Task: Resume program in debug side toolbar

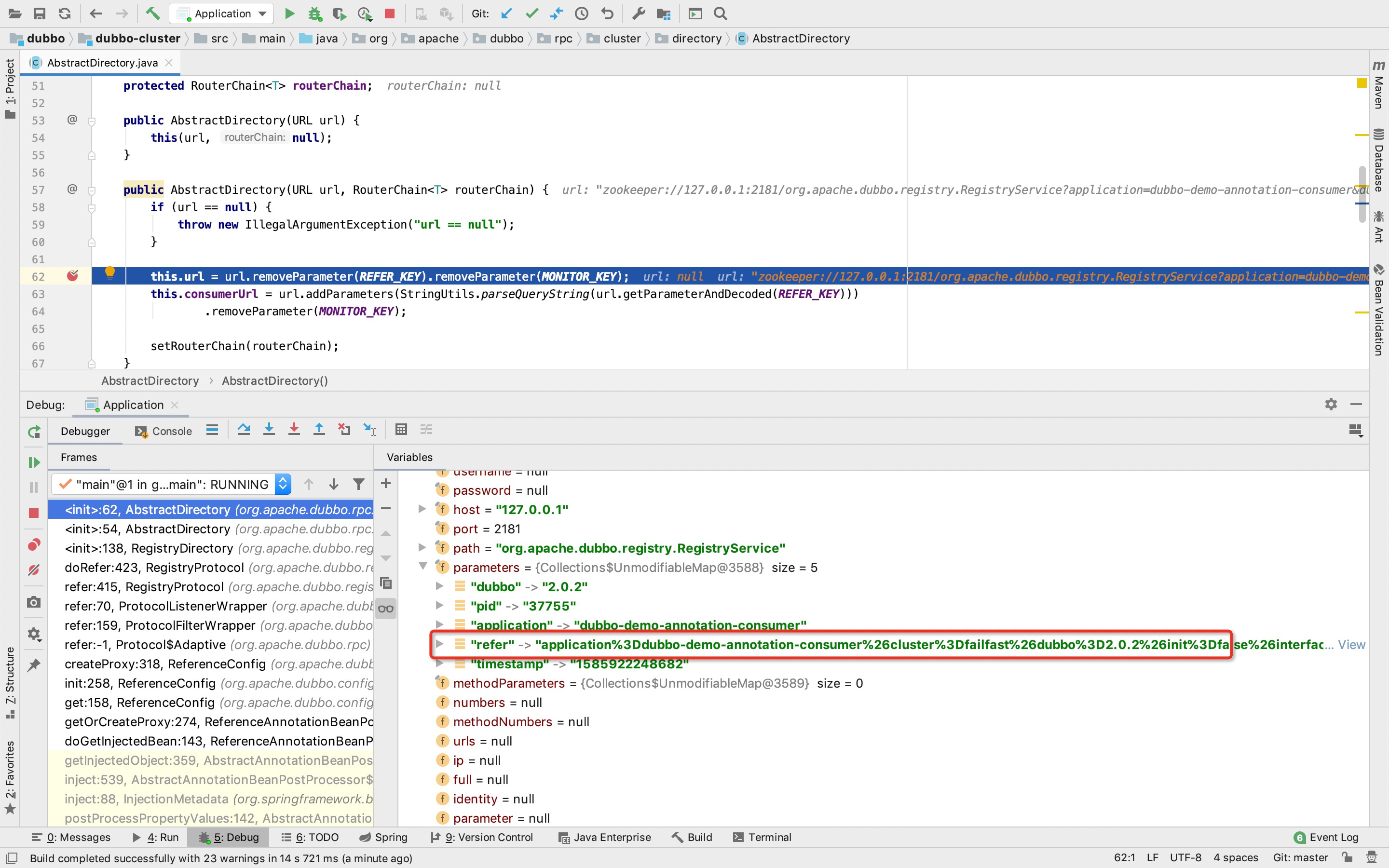Action: pos(34,462)
